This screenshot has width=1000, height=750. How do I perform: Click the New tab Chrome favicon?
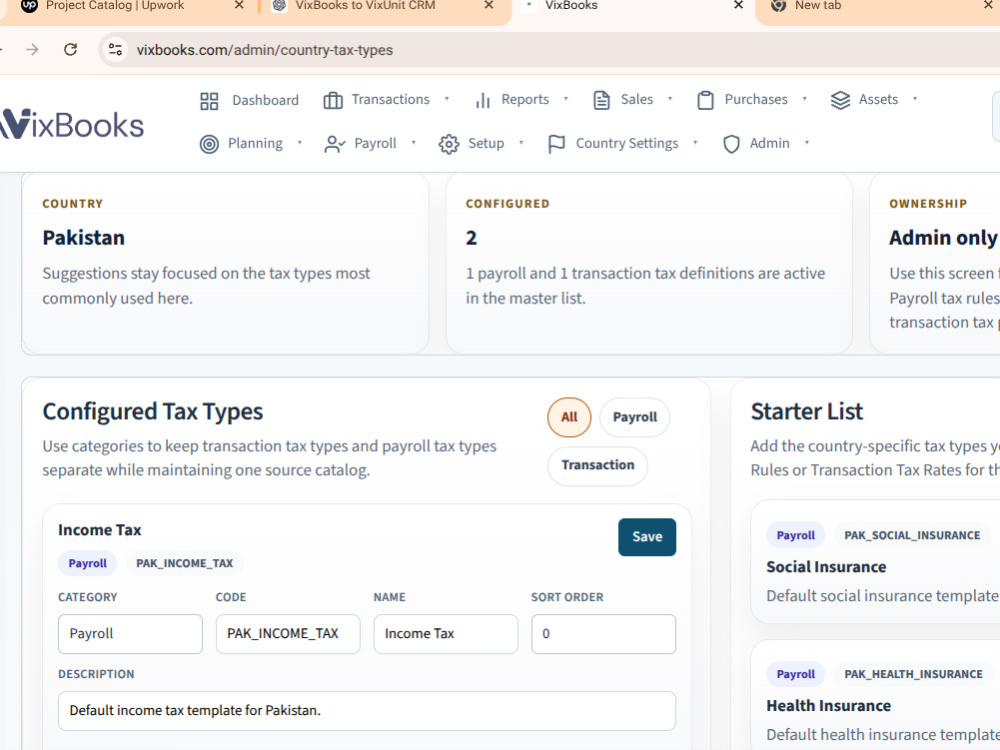click(x=778, y=6)
